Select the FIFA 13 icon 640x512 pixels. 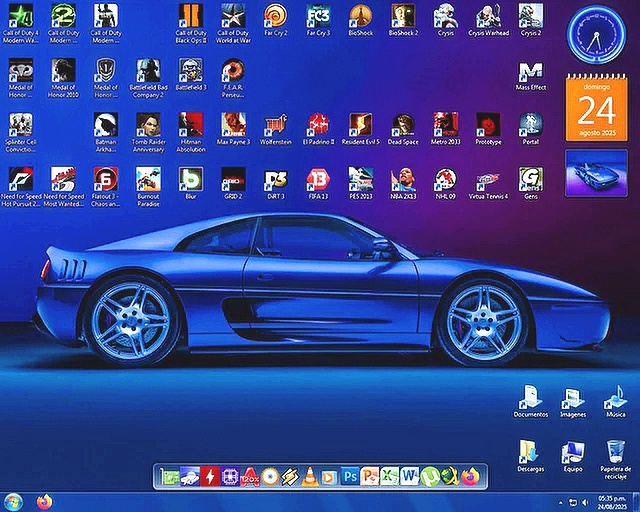coord(318,183)
